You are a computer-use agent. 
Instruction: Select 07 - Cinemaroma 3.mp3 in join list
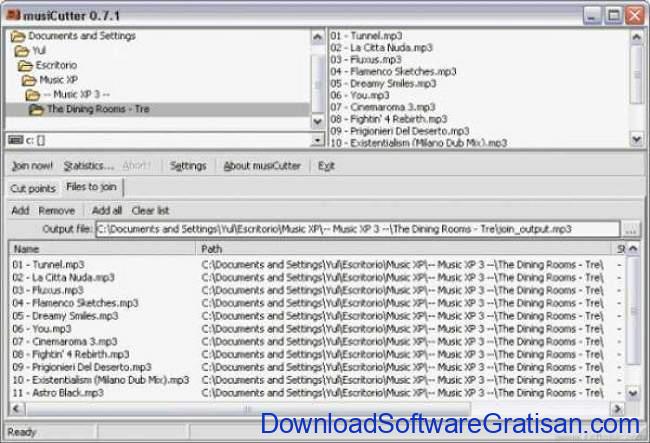coord(65,341)
